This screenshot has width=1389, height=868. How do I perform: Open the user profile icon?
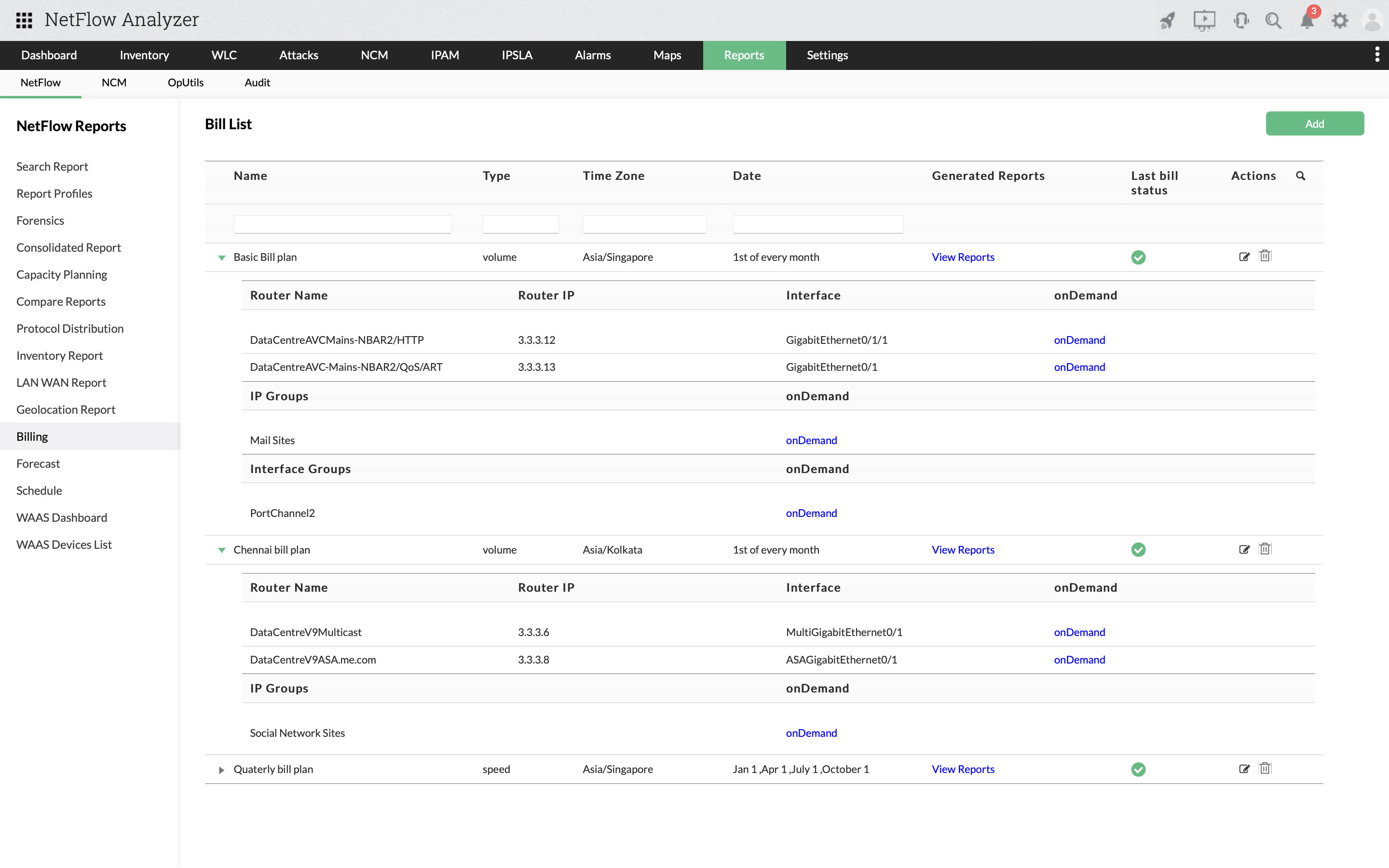[x=1372, y=20]
